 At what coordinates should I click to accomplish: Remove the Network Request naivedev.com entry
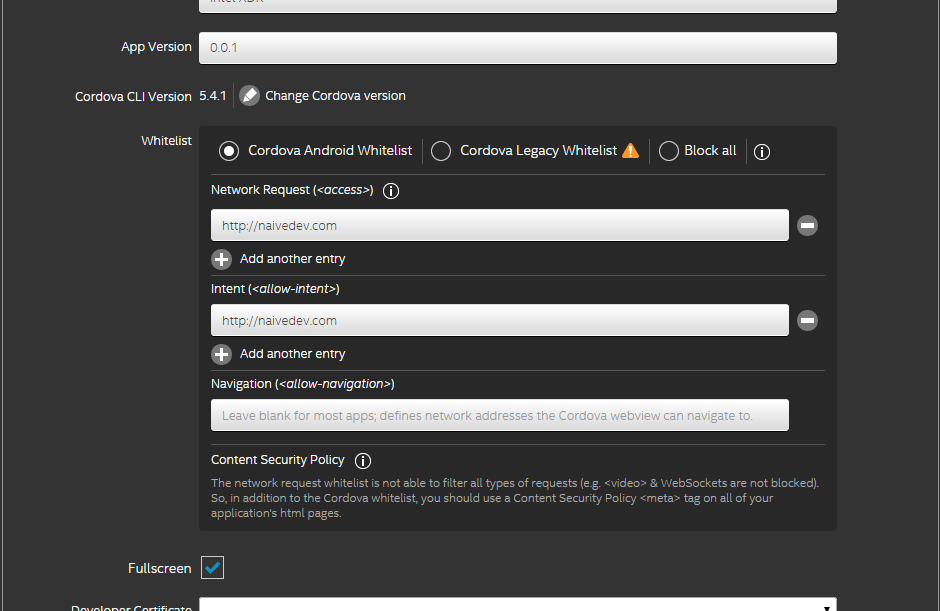(x=808, y=226)
